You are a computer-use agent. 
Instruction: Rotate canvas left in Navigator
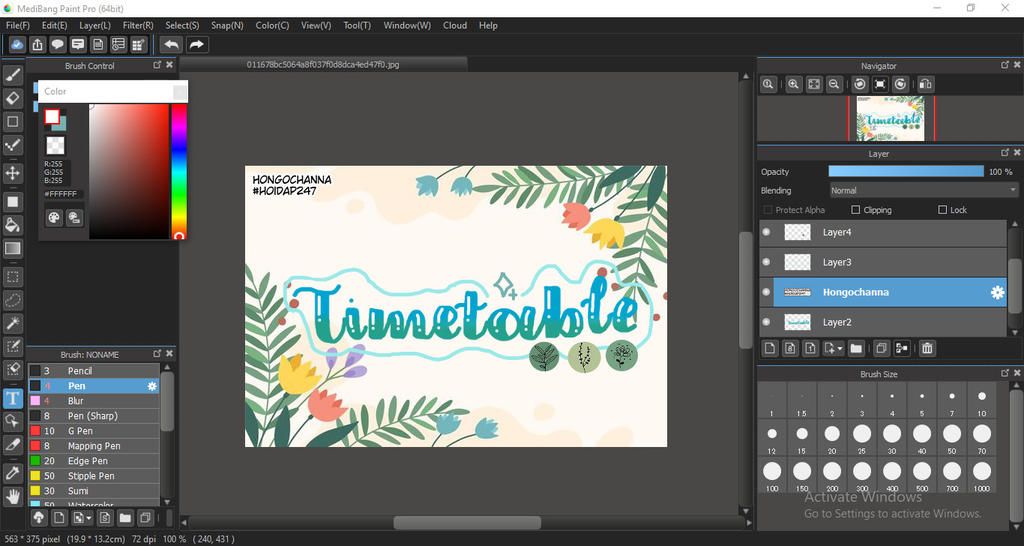860,84
